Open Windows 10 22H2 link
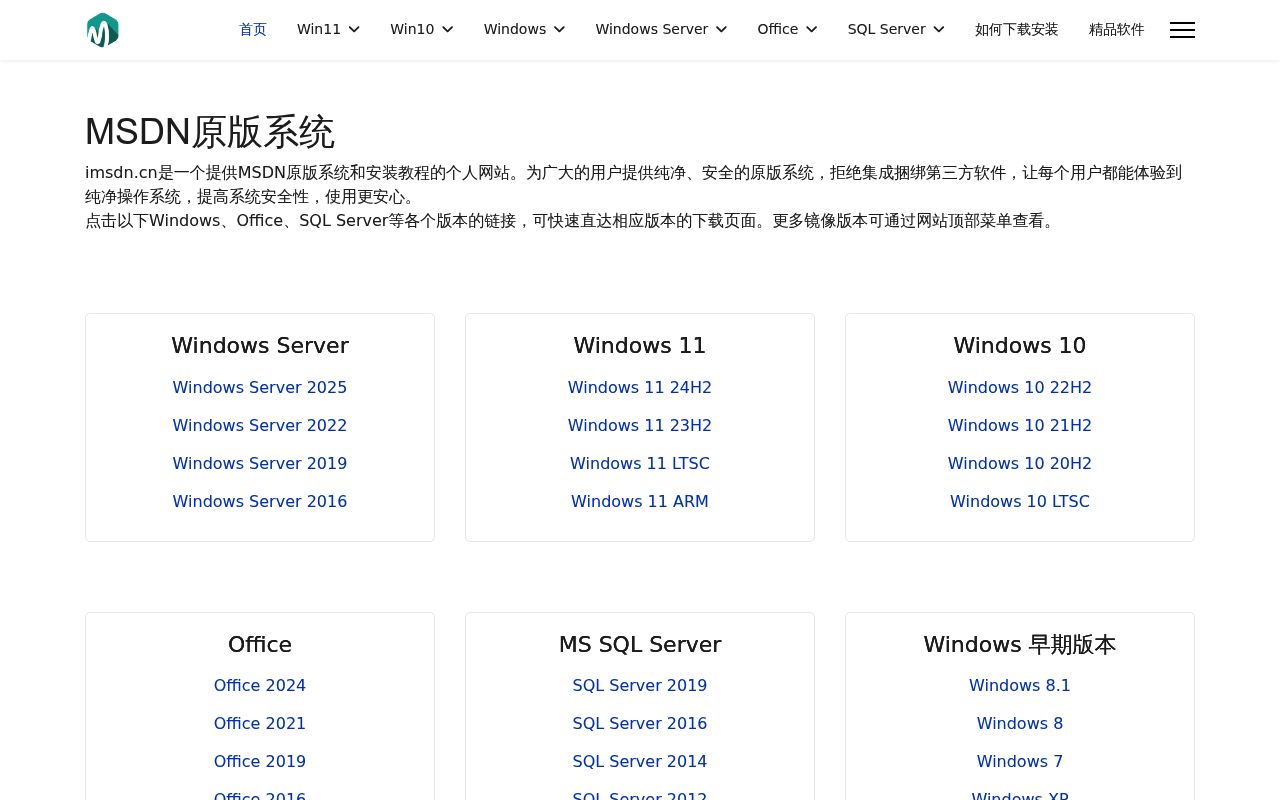Image resolution: width=1280 pixels, height=800 pixels. 1020,388
